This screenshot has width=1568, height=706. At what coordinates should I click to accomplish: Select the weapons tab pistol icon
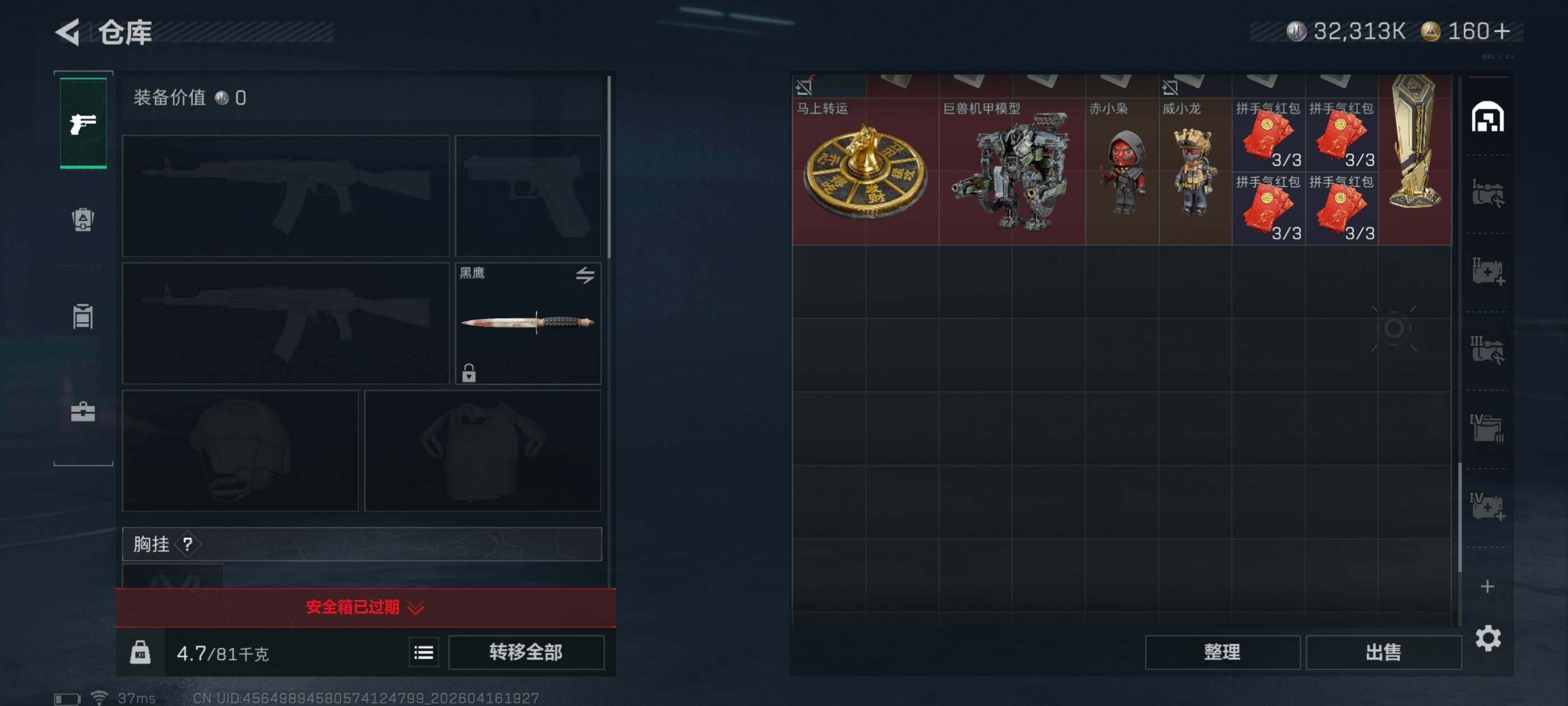(83, 124)
